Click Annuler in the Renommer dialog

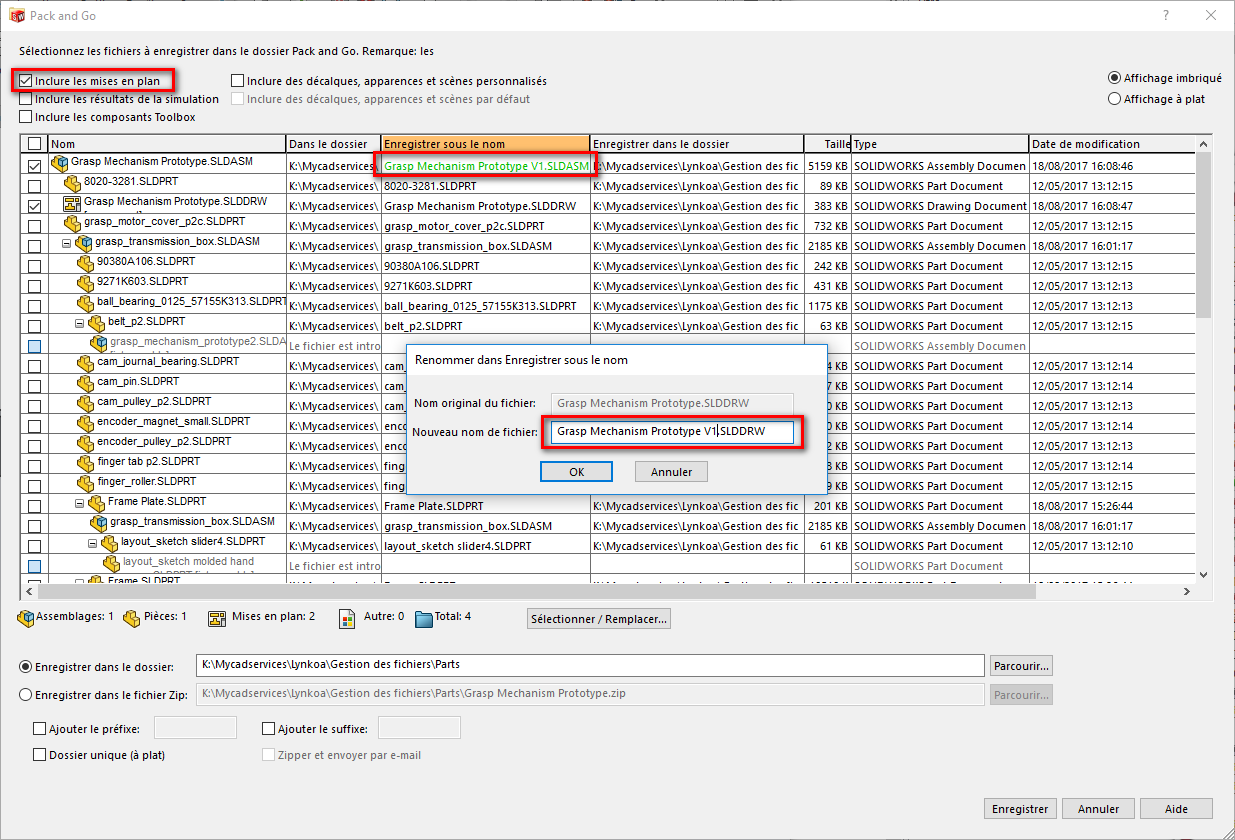pos(671,472)
